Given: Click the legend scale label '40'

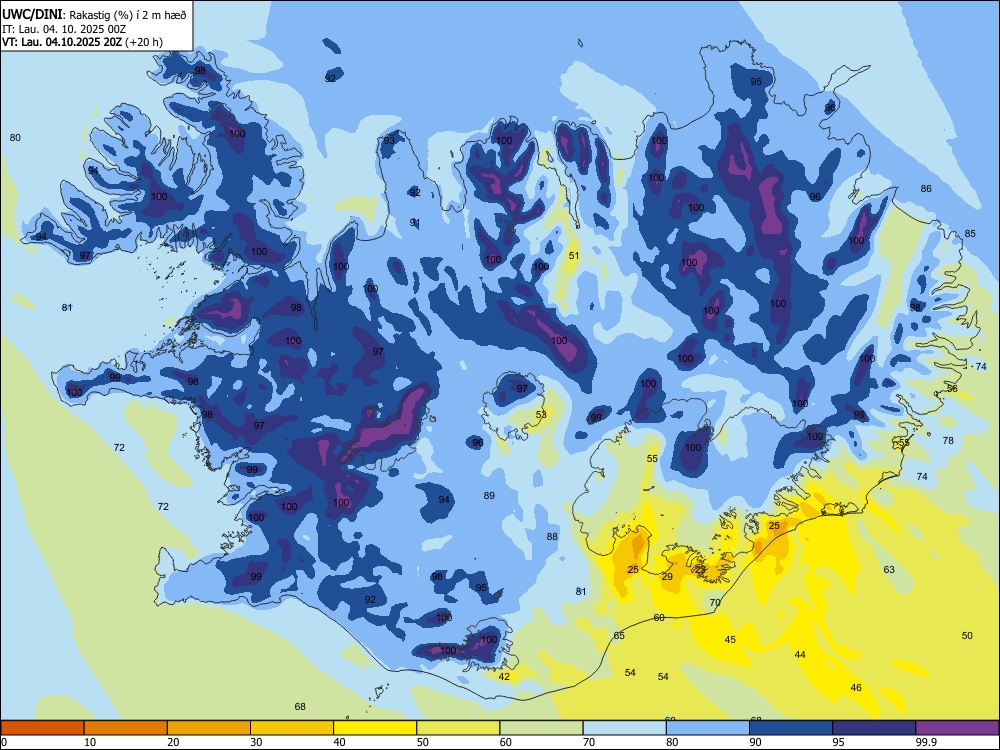Looking at the screenshot, I should 340,742.
